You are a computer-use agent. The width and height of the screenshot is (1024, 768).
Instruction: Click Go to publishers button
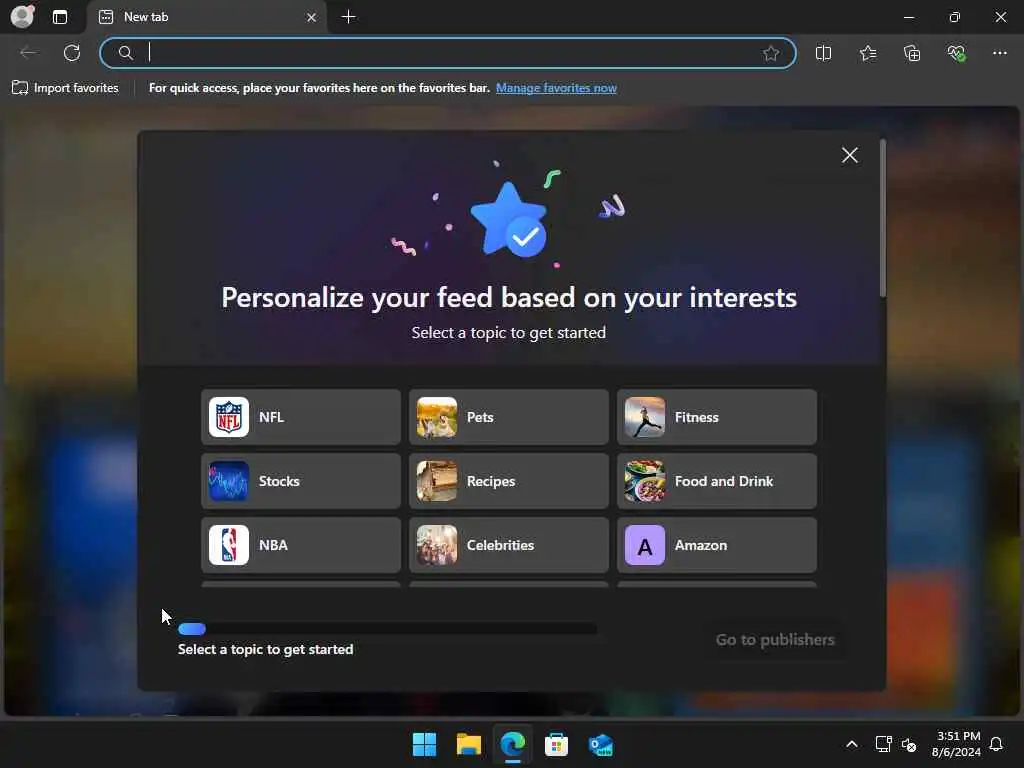click(775, 639)
